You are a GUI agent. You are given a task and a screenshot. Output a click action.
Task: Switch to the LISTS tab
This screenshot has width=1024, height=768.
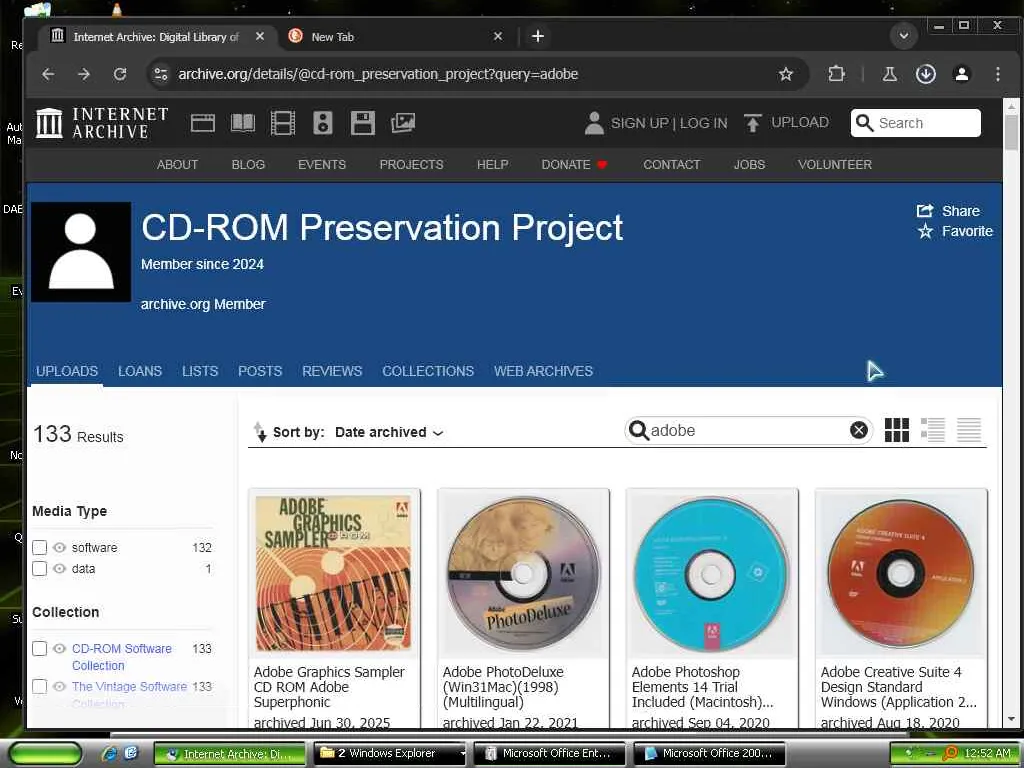coord(200,371)
